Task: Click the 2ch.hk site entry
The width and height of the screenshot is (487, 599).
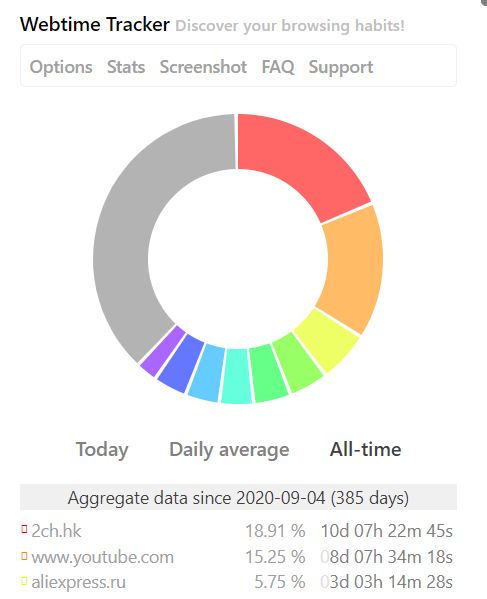Action: click(x=56, y=531)
